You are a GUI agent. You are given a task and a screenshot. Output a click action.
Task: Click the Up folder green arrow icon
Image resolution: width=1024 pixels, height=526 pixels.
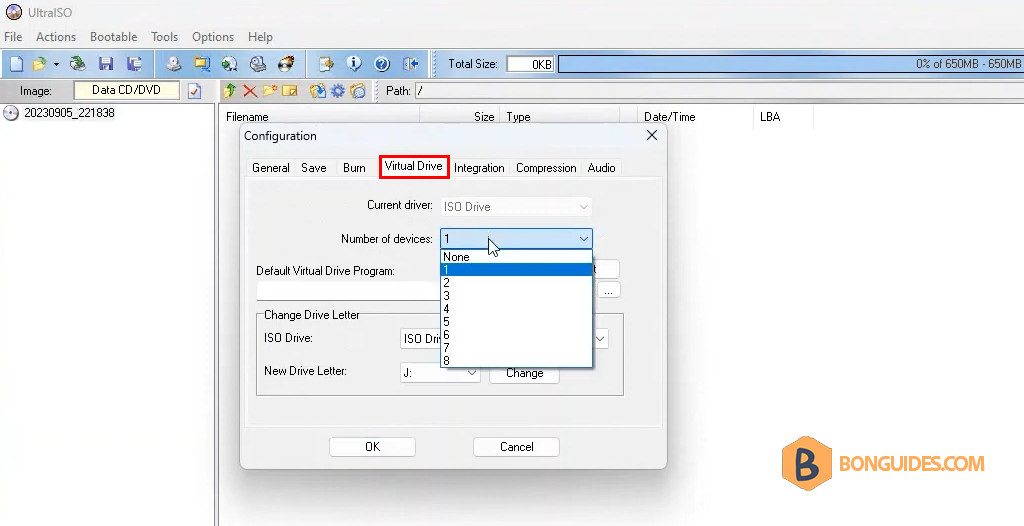229,91
